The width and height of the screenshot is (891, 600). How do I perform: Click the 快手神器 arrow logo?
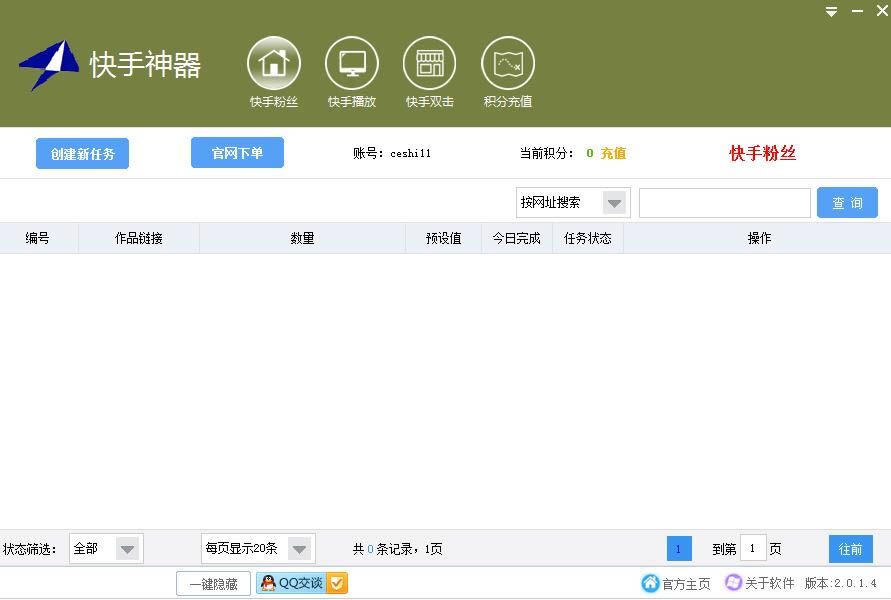click(x=50, y=64)
